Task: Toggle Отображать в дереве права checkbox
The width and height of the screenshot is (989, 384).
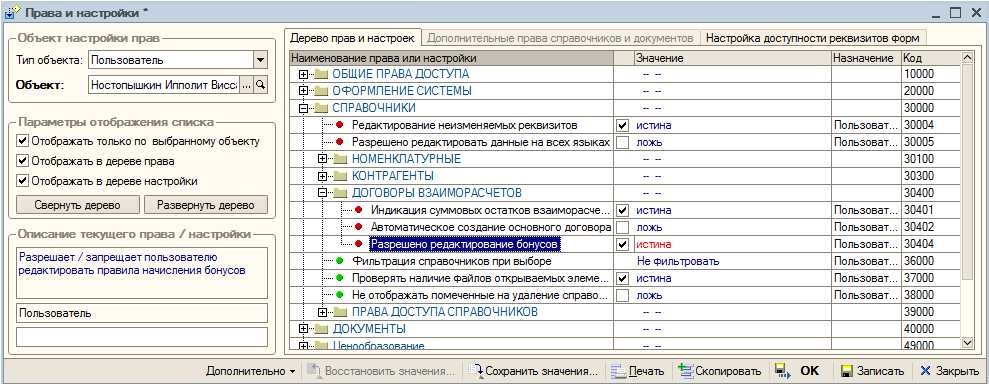Action: (23, 161)
